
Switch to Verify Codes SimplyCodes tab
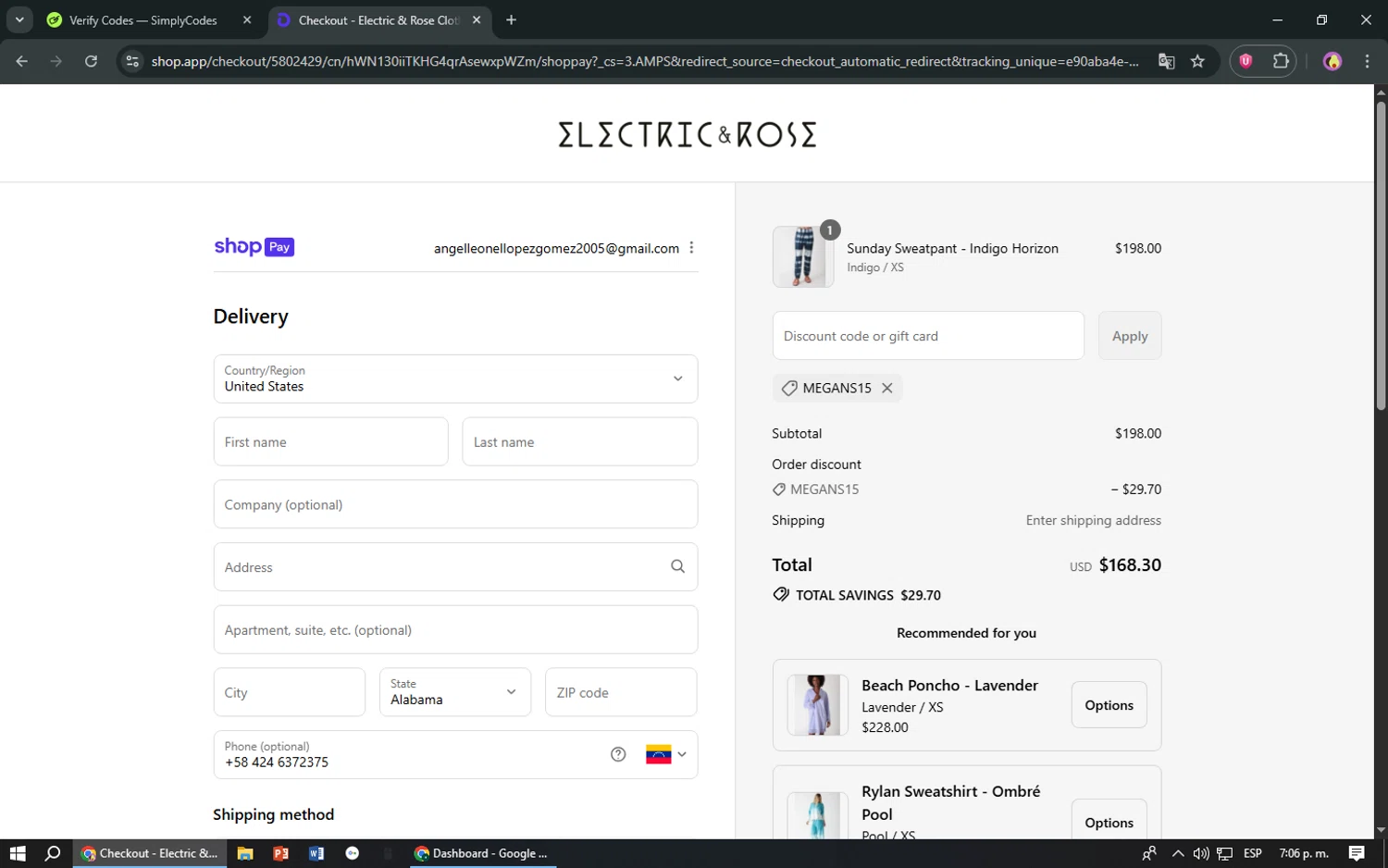coord(143,19)
